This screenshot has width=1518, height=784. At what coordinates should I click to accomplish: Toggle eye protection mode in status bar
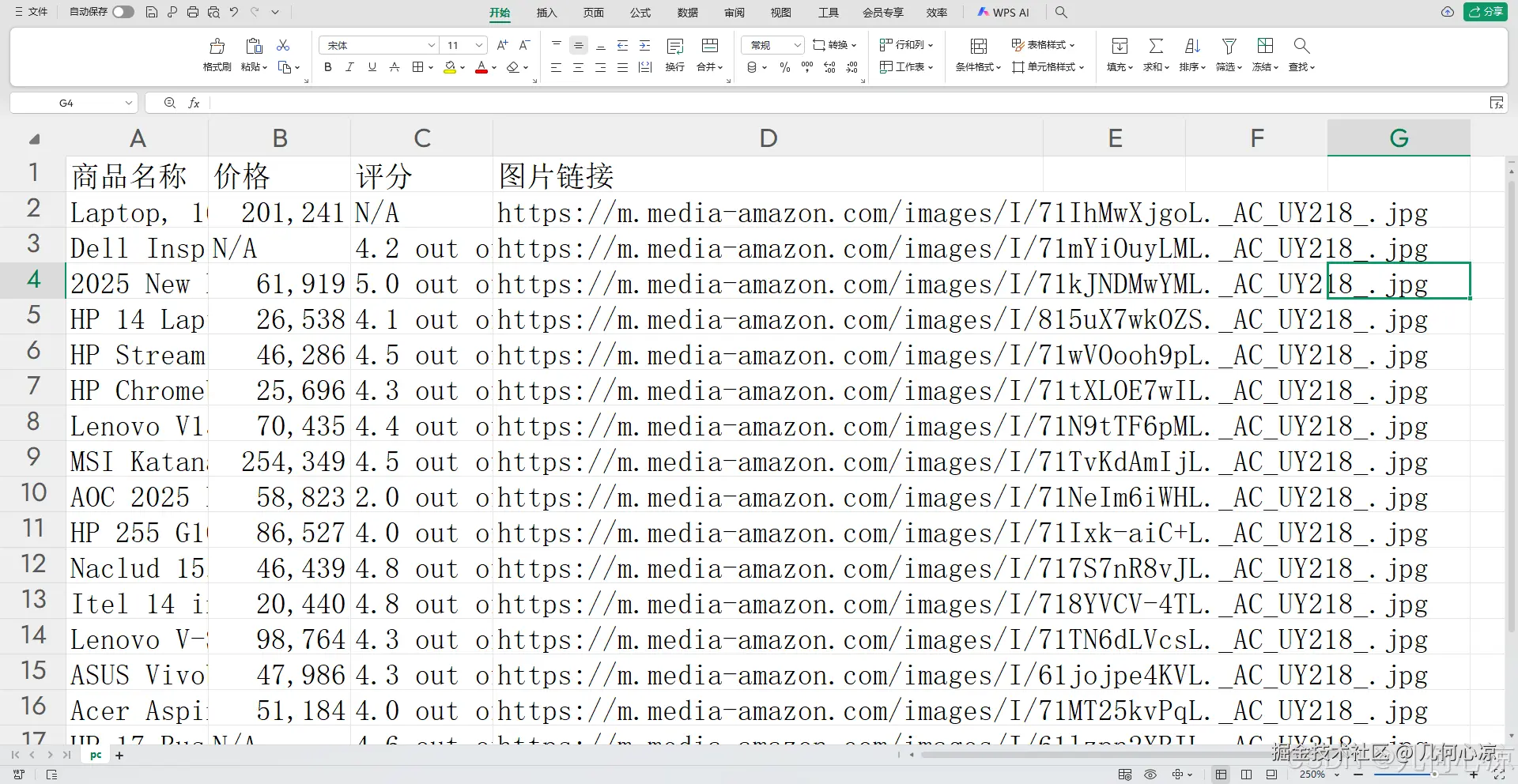coord(1150,775)
